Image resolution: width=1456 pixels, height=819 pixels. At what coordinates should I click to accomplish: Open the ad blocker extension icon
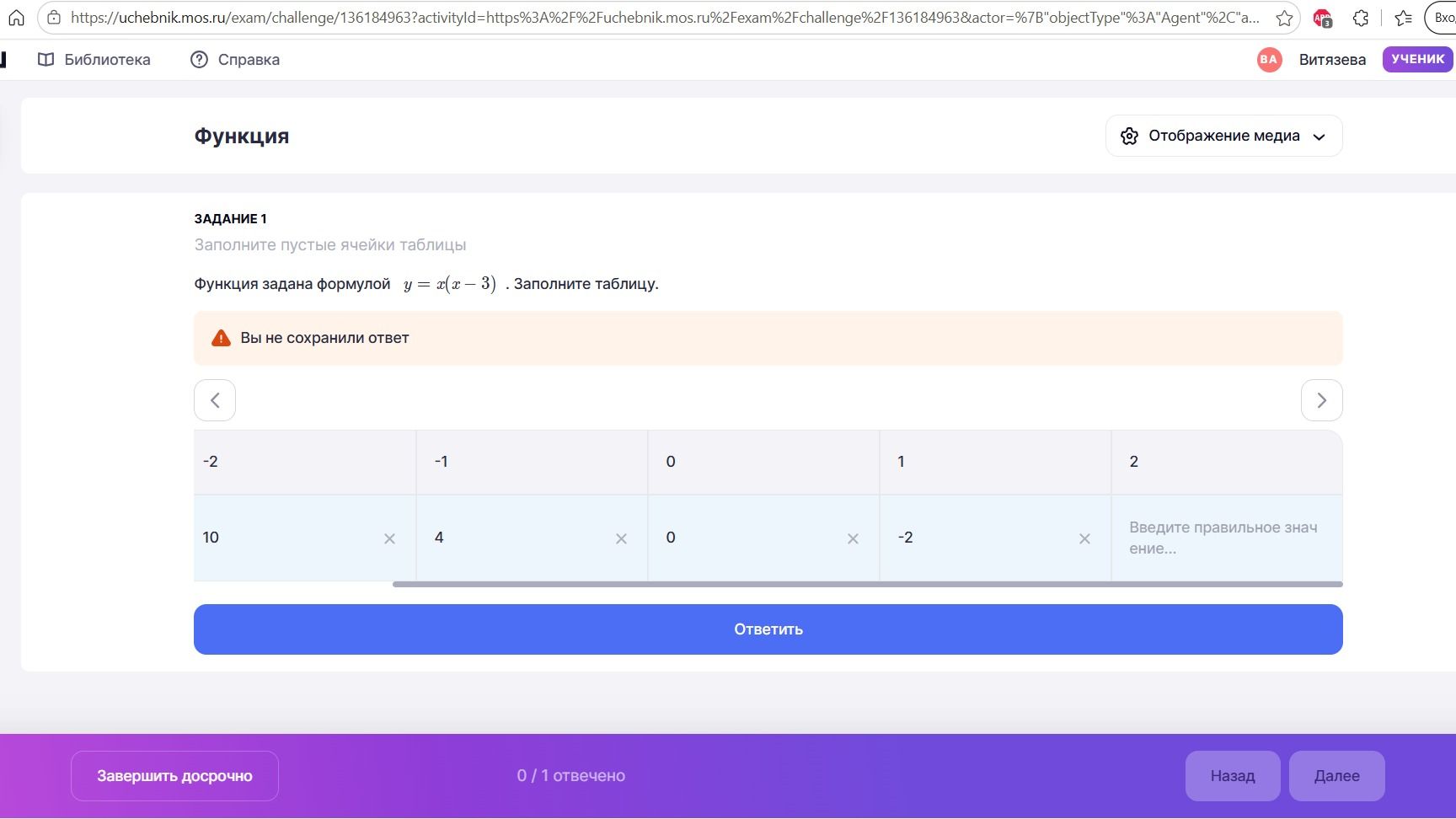coord(1323,18)
